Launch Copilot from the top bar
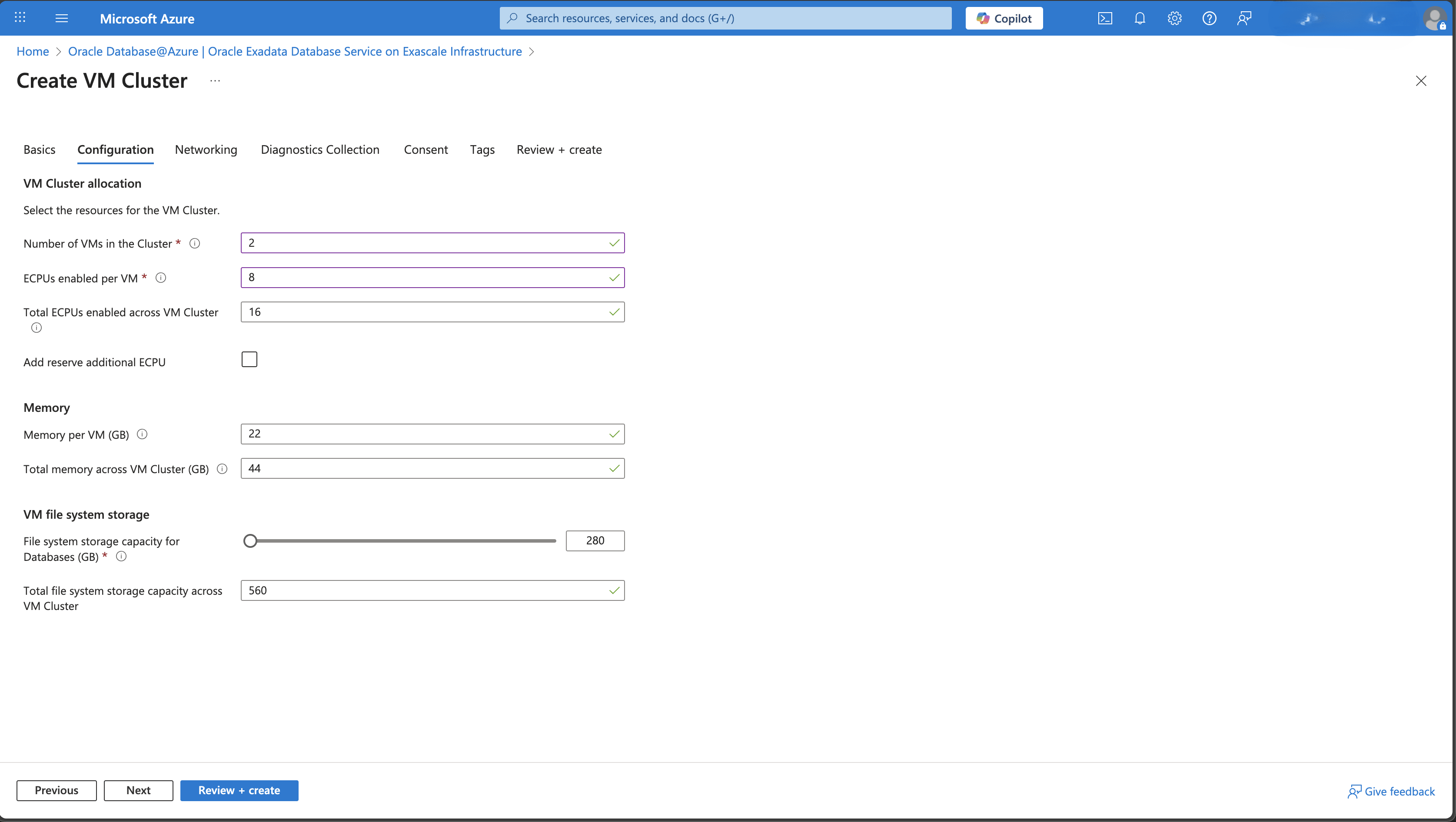 pyautogui.click(x=1004, y=18)
